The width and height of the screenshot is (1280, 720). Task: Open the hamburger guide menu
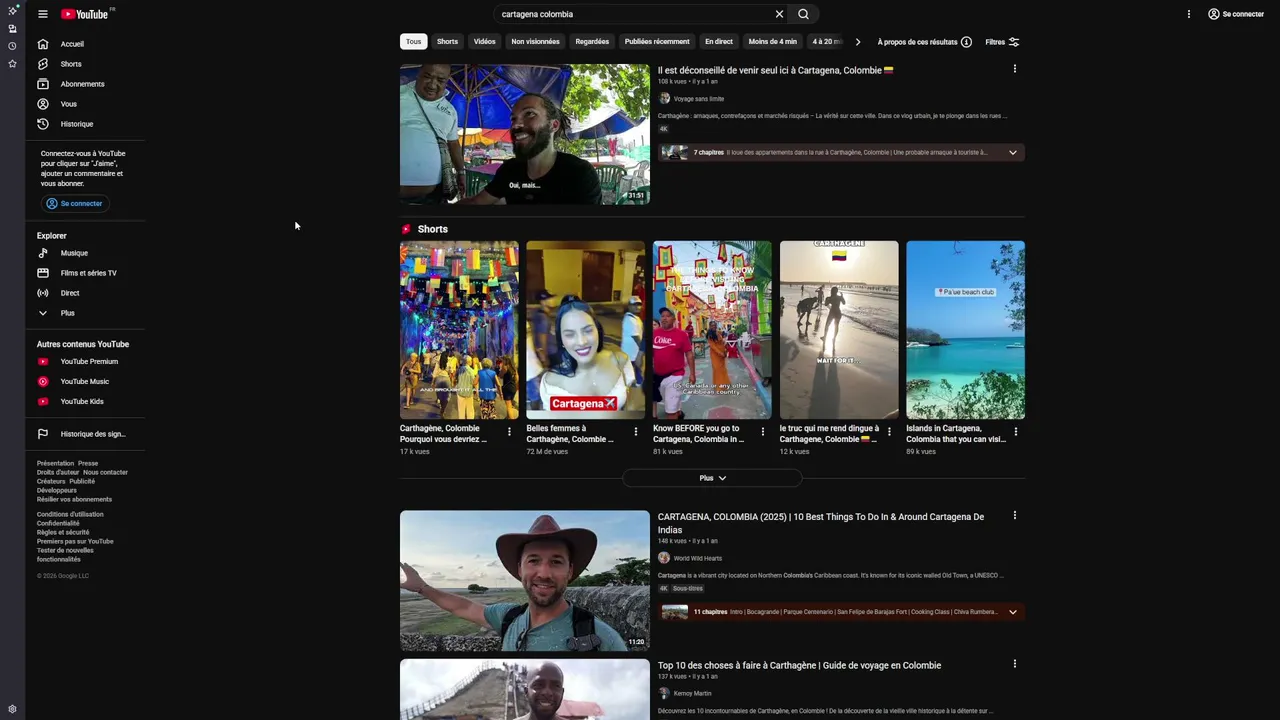(43, 14)
